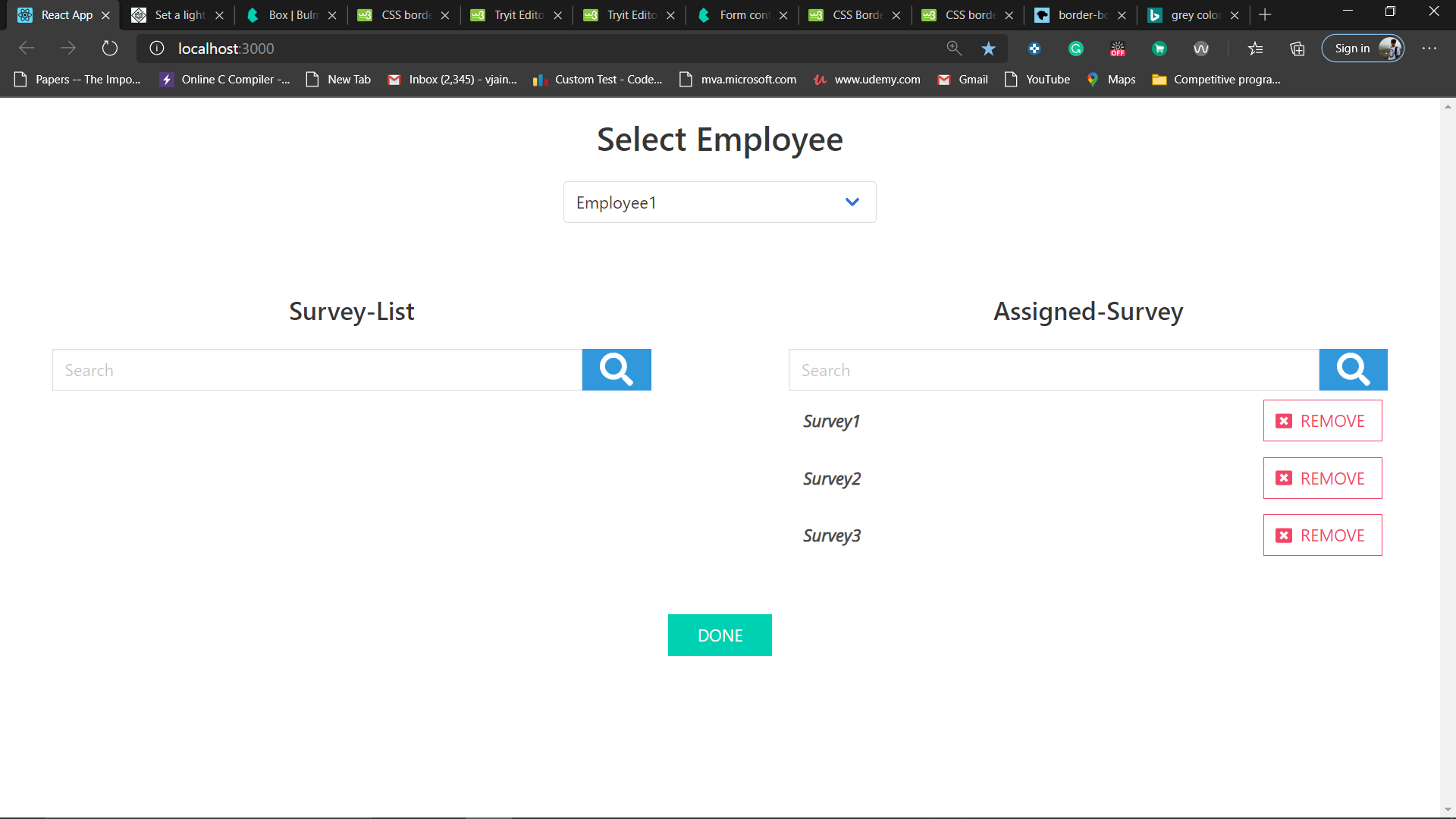Open the favorites list icon
Image resolution: width=1456 pixels, height=819 pixels.
(x=1255, y=49)
